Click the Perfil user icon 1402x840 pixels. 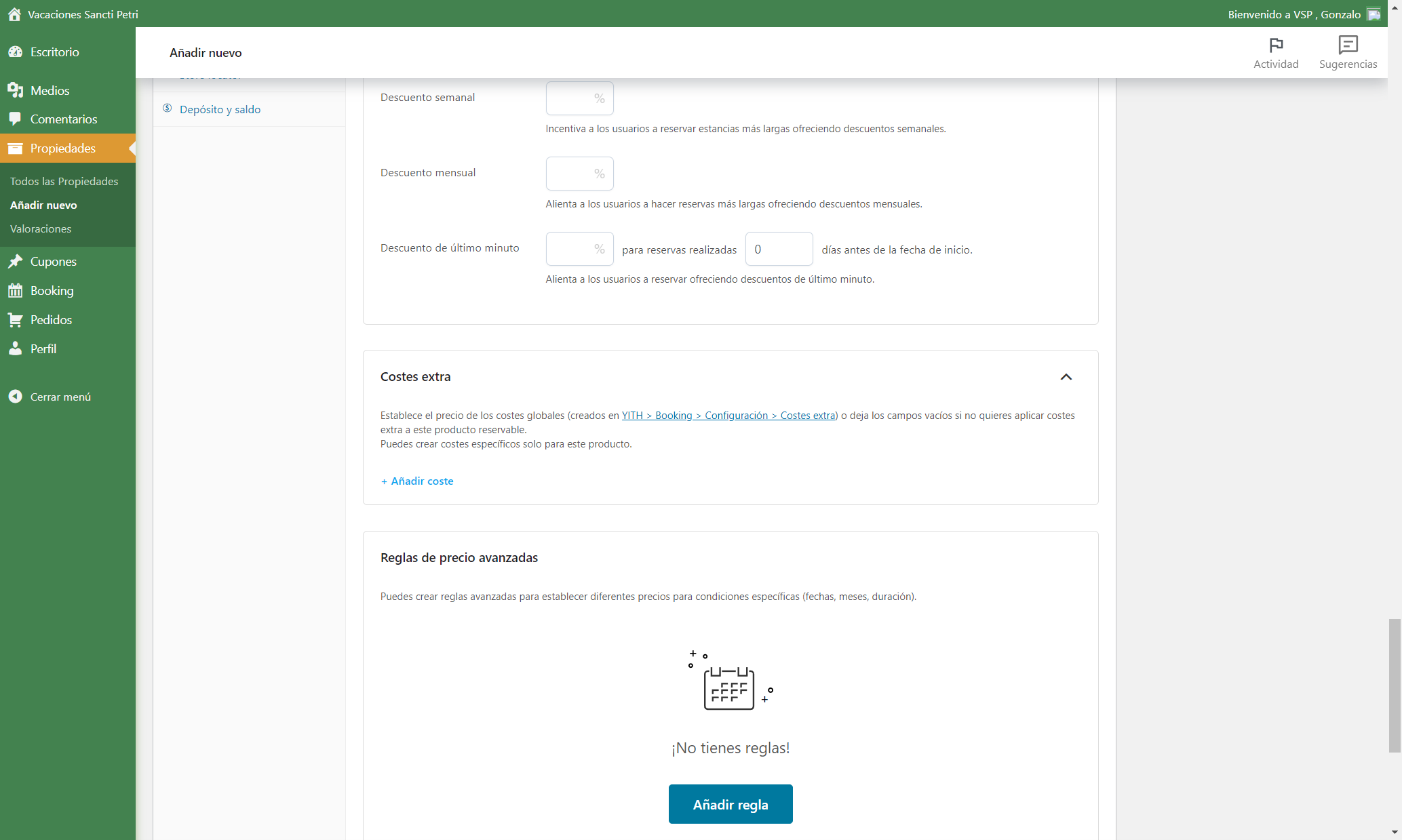[x=16, y=348]
